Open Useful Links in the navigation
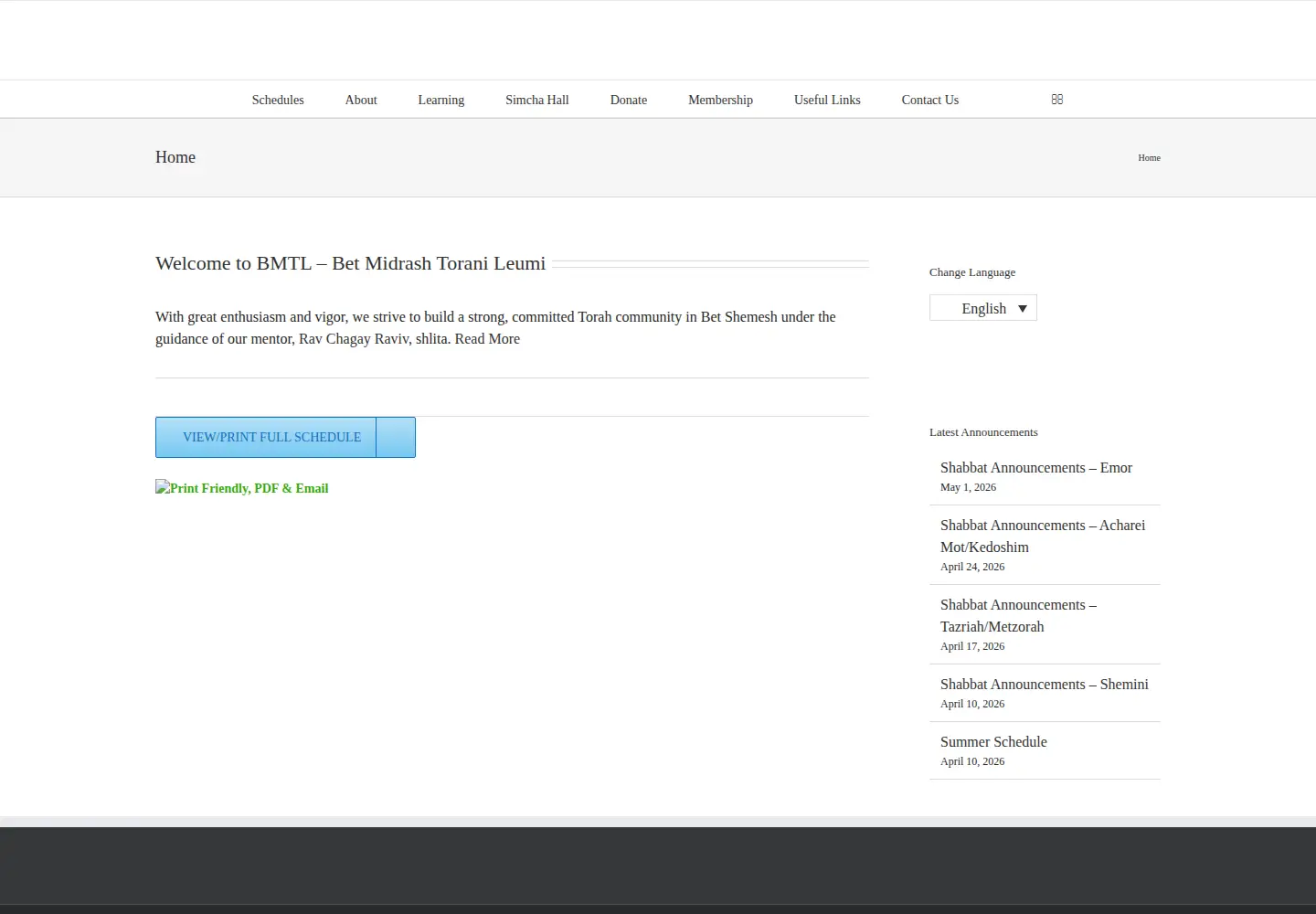Screen dimensions: 1316x914 [827, 100]
